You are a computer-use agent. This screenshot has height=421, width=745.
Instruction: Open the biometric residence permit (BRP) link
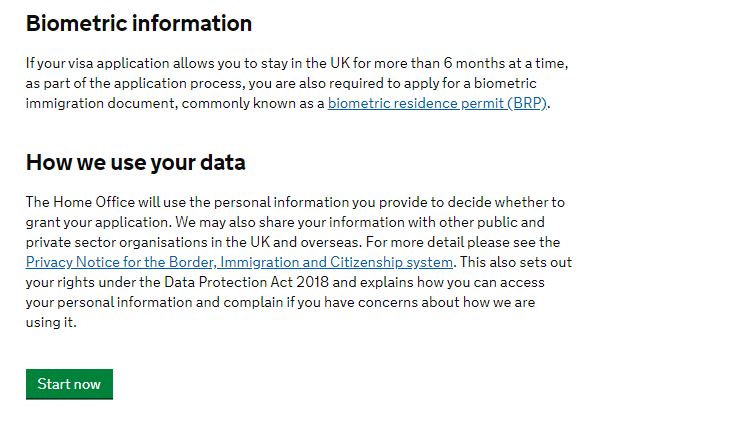(x=437, y=103)
